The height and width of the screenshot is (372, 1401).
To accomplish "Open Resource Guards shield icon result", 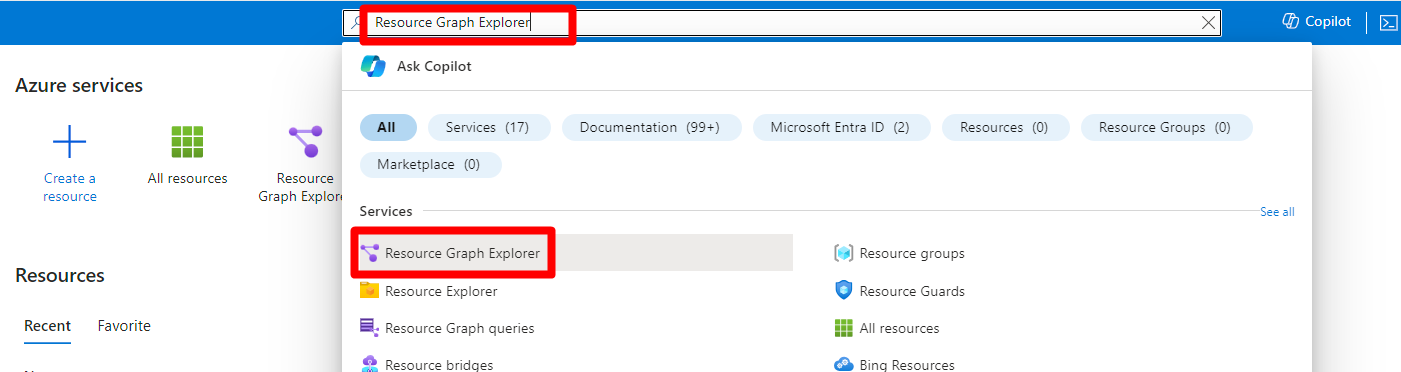I will (x=843, y=291).
